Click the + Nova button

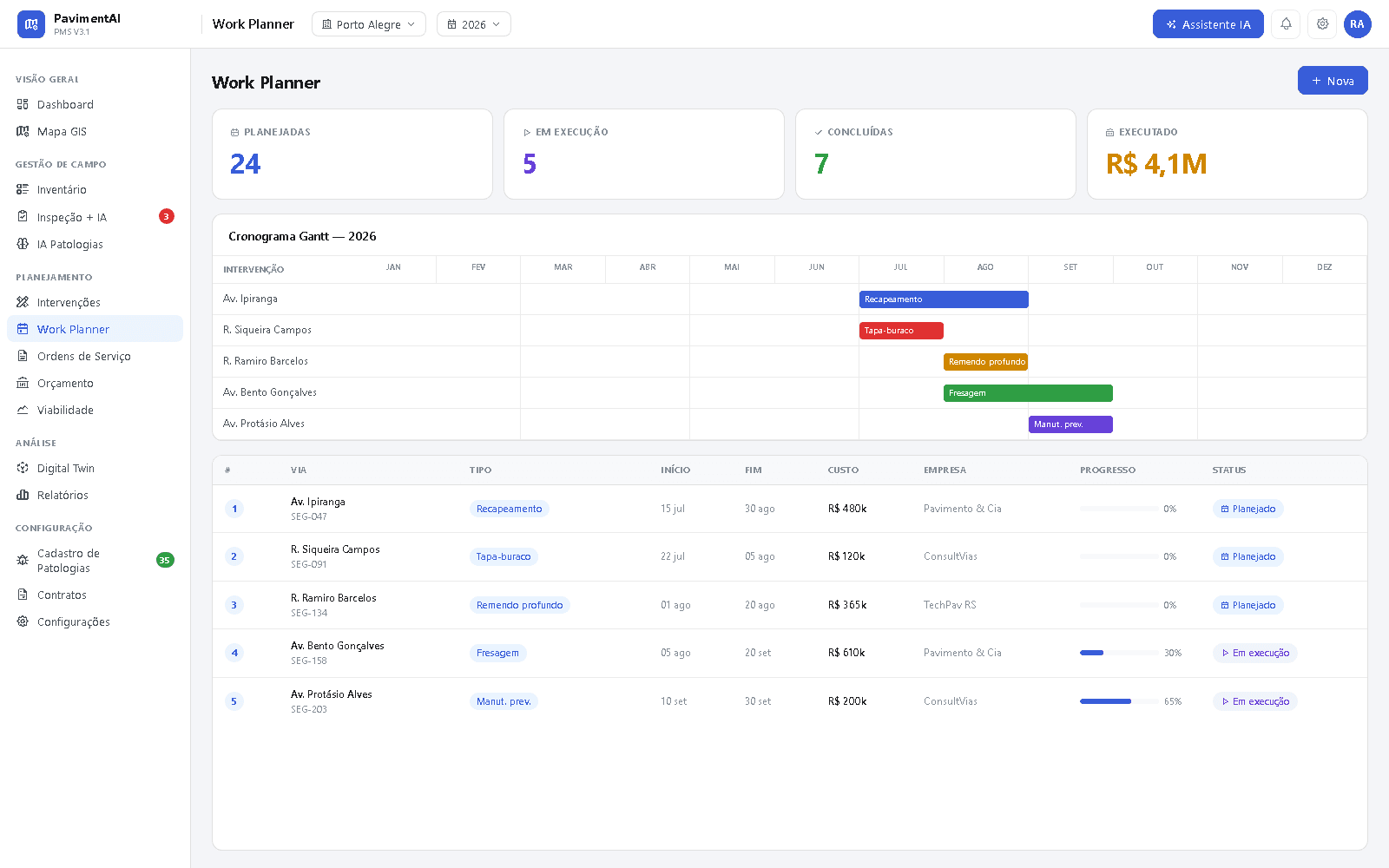tap(1333, 81)
